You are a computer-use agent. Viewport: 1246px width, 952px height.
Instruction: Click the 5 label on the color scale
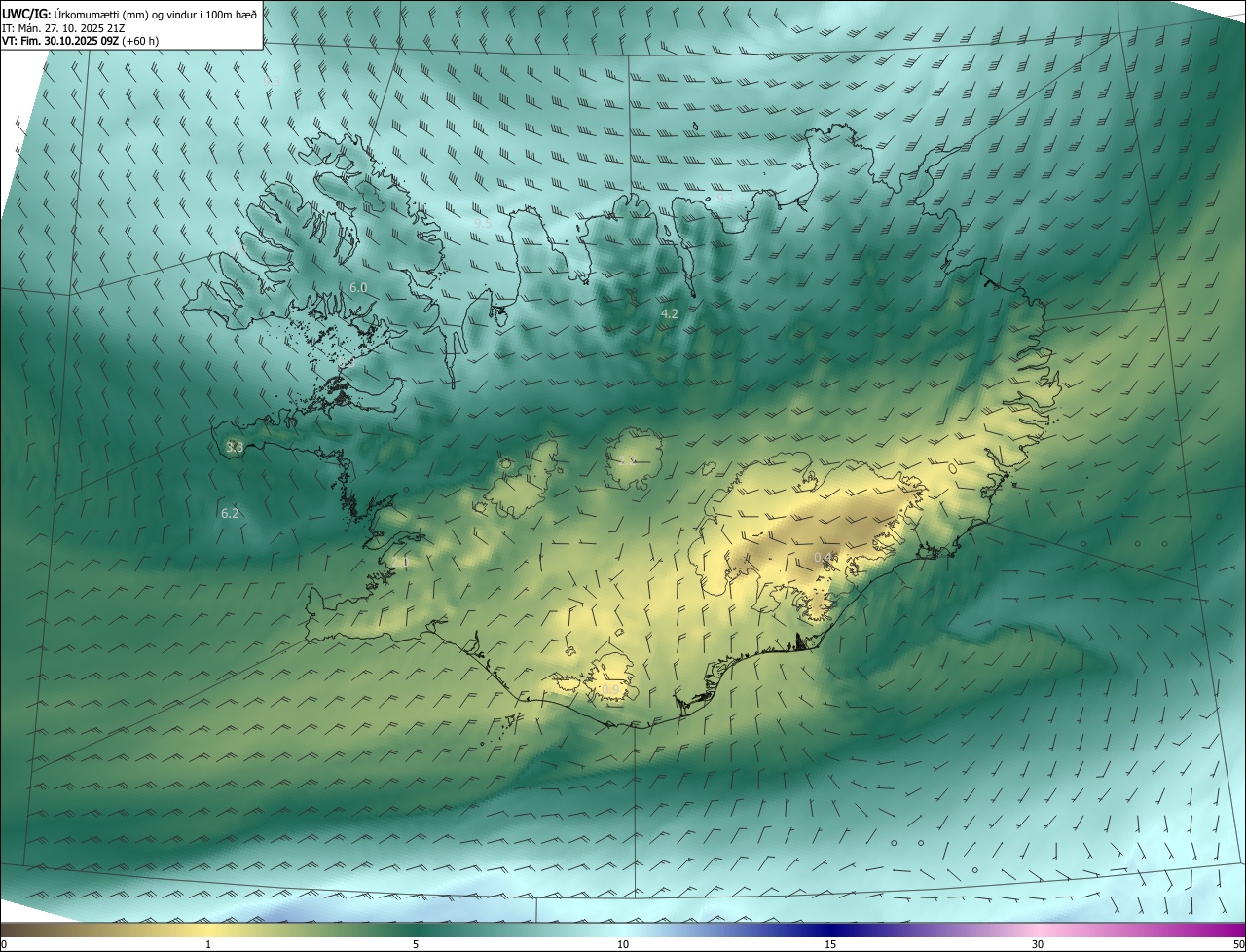pos(416,944)
